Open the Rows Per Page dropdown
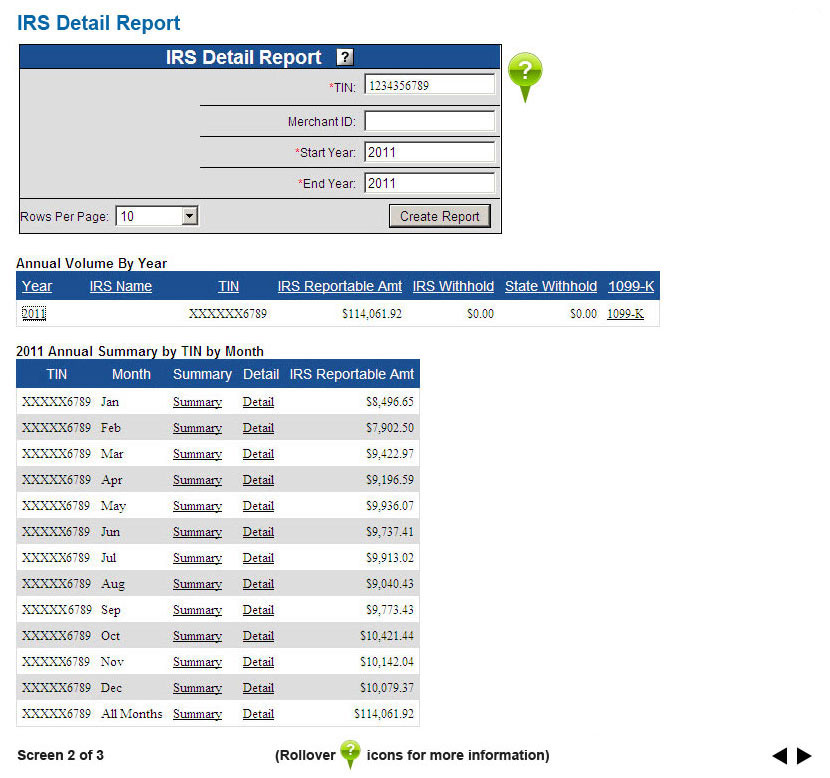This screenshot has height=778, width=830. [158, 216]
